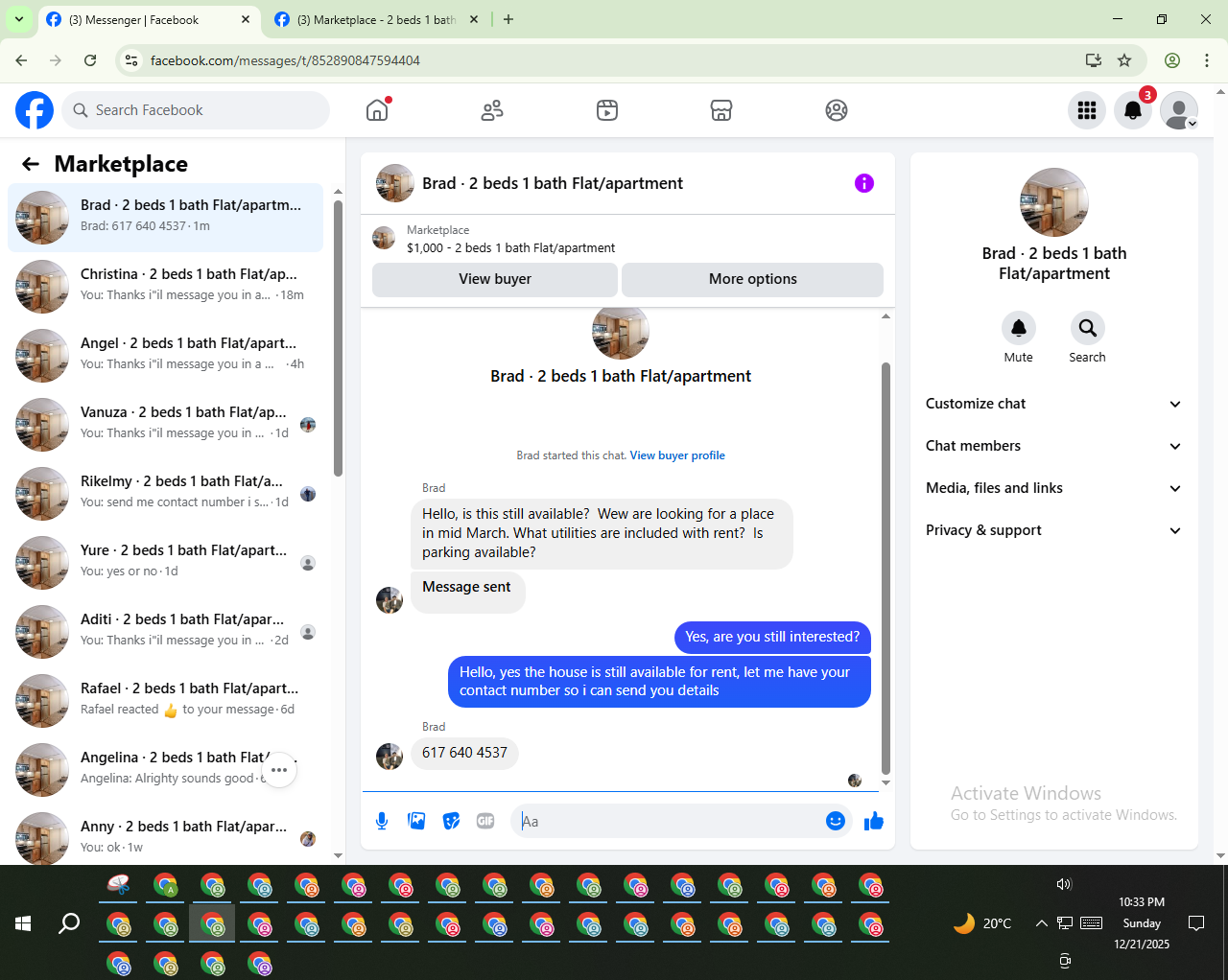Open Chrome profile icon in toolbar
Viewport: 1228px width, 980px height.
tap(1172, 60)
